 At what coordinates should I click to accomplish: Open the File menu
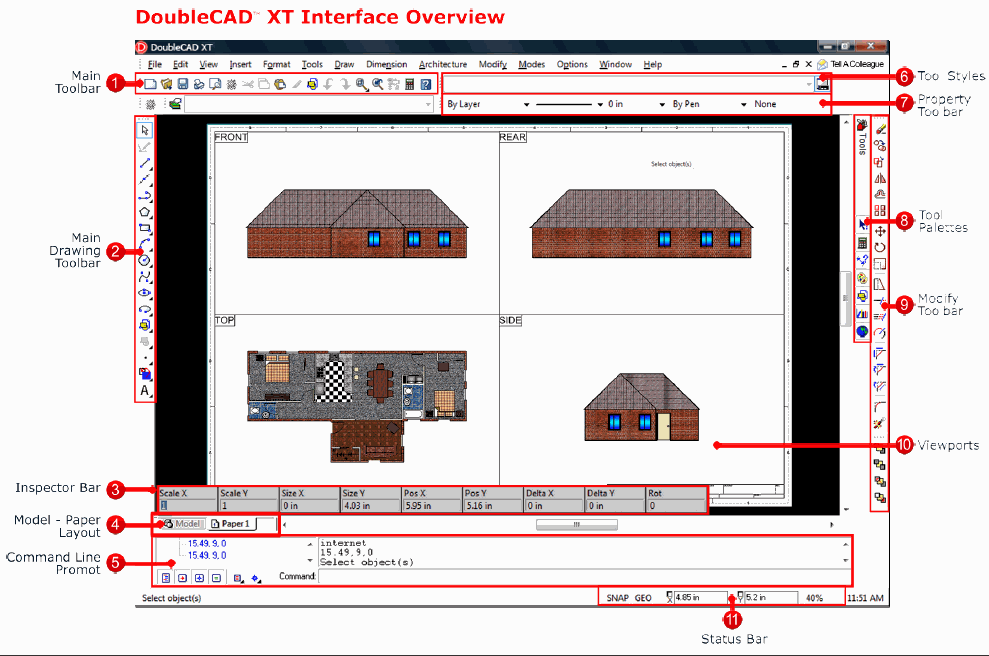coord(155,64)
